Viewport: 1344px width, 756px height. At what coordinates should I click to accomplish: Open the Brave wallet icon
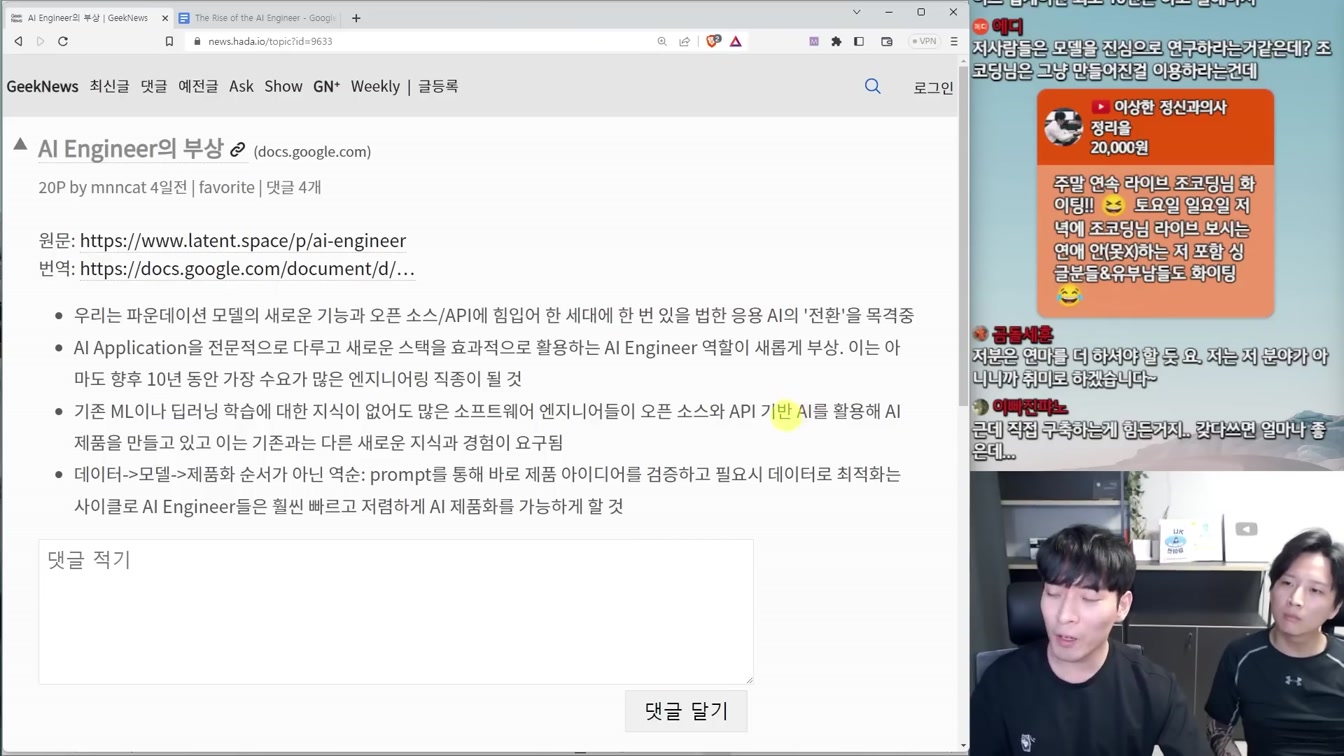886,41
